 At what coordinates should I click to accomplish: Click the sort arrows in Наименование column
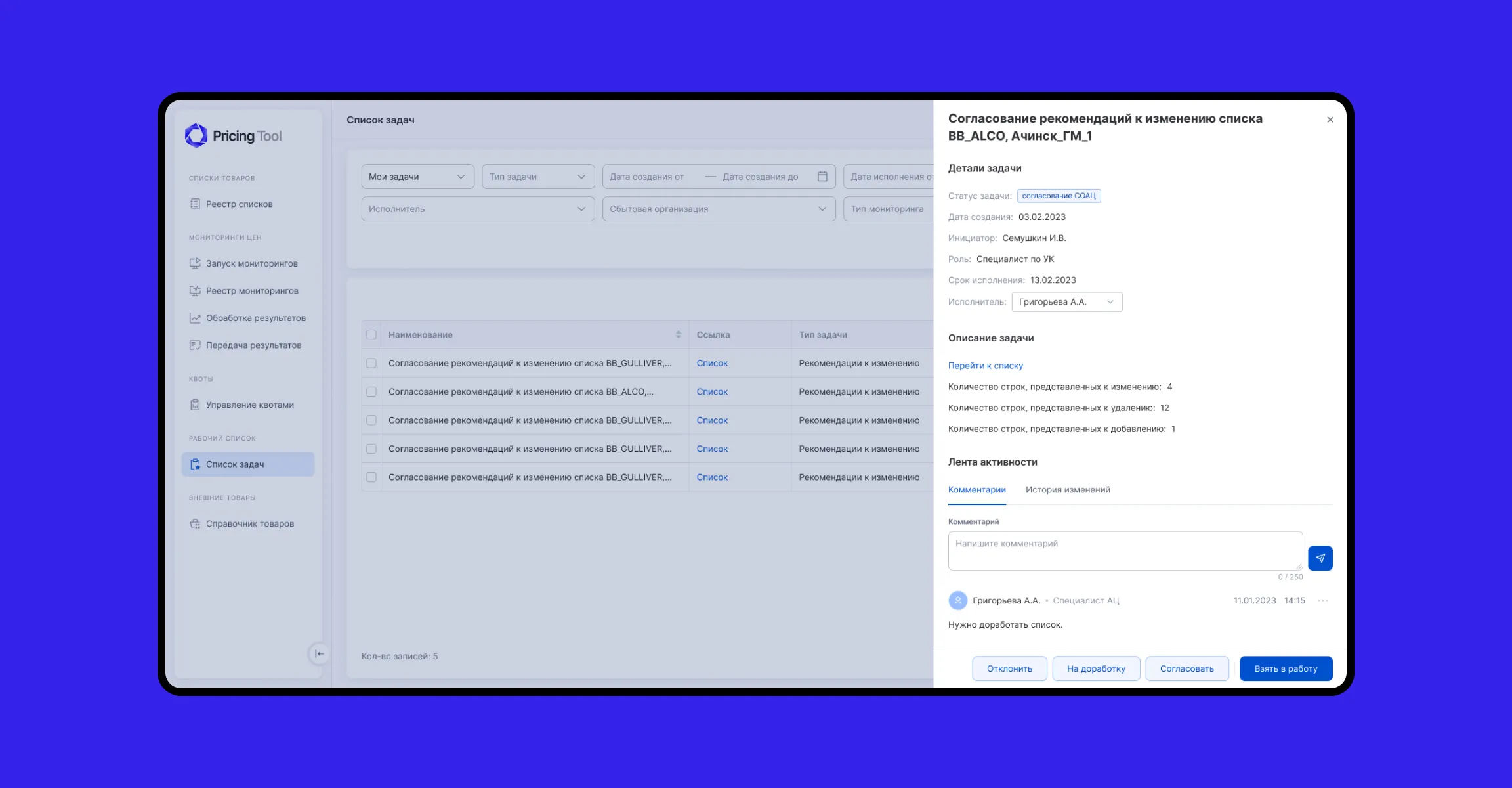tap(678, 335)
